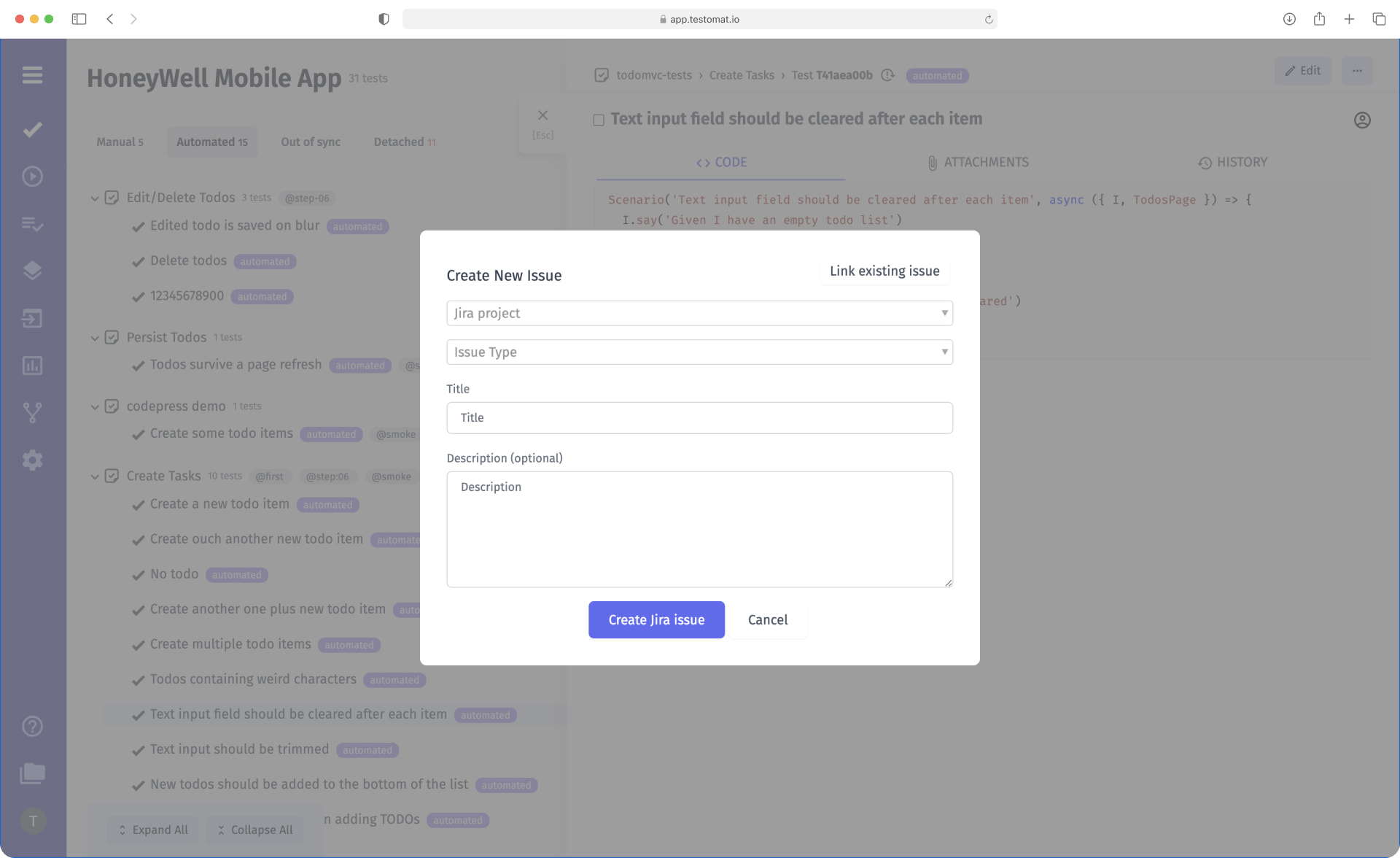Collapse the Edit/Delete Todos group

coord(95,198)
